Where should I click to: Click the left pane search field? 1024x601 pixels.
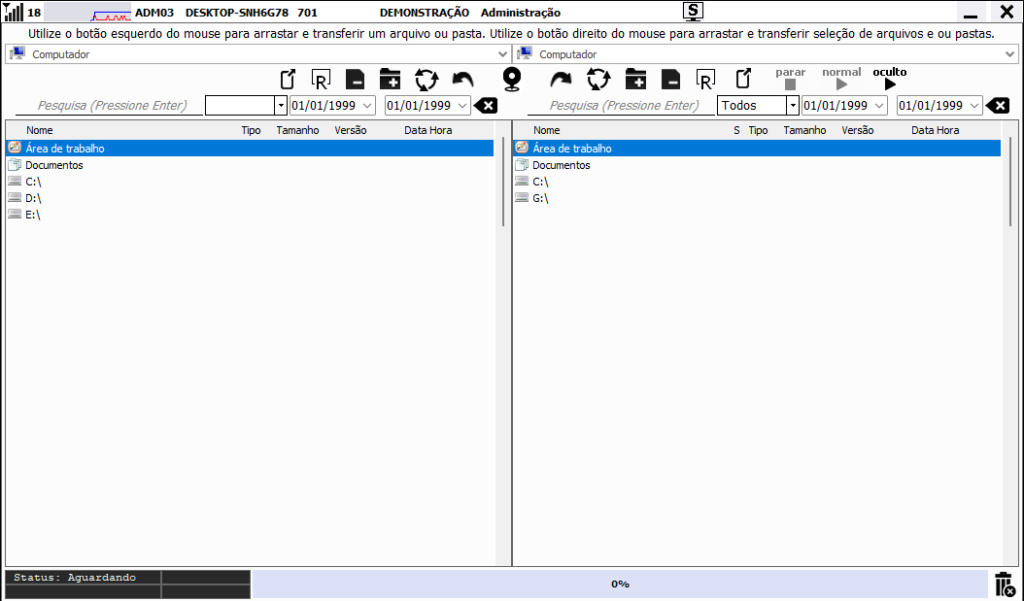[109, 105]
